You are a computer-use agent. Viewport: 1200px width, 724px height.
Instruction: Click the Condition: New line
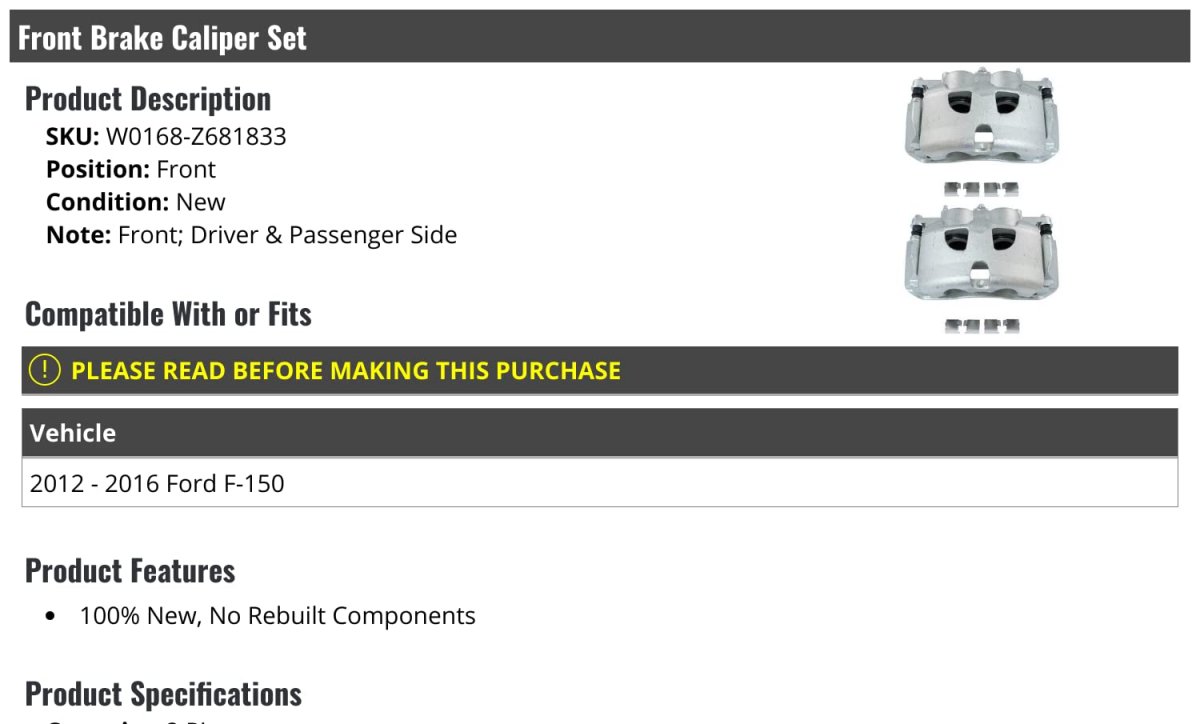[136, 202]
